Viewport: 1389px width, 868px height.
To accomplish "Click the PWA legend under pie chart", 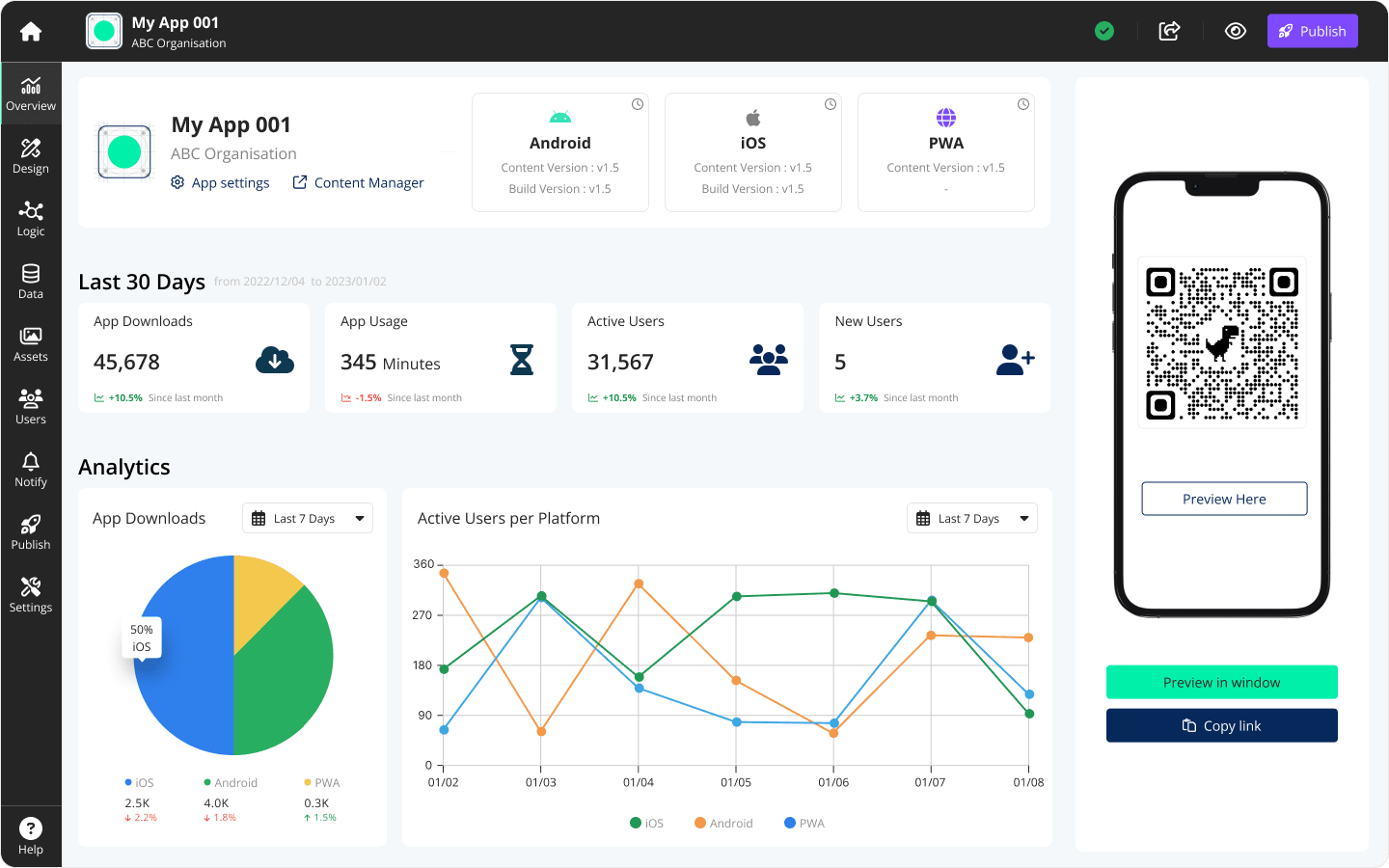I will point(322,782).
